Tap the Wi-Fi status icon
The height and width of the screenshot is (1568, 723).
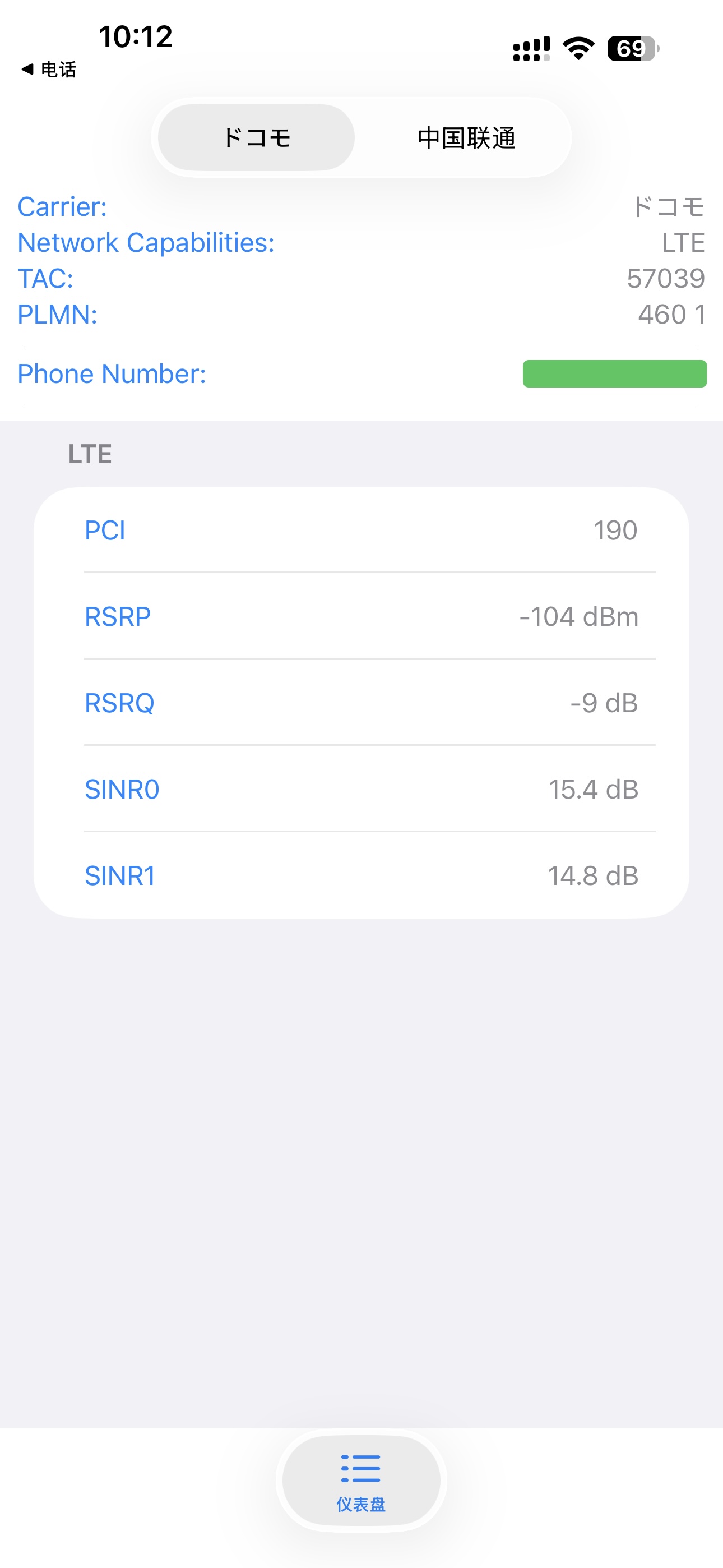pos(578,49)
